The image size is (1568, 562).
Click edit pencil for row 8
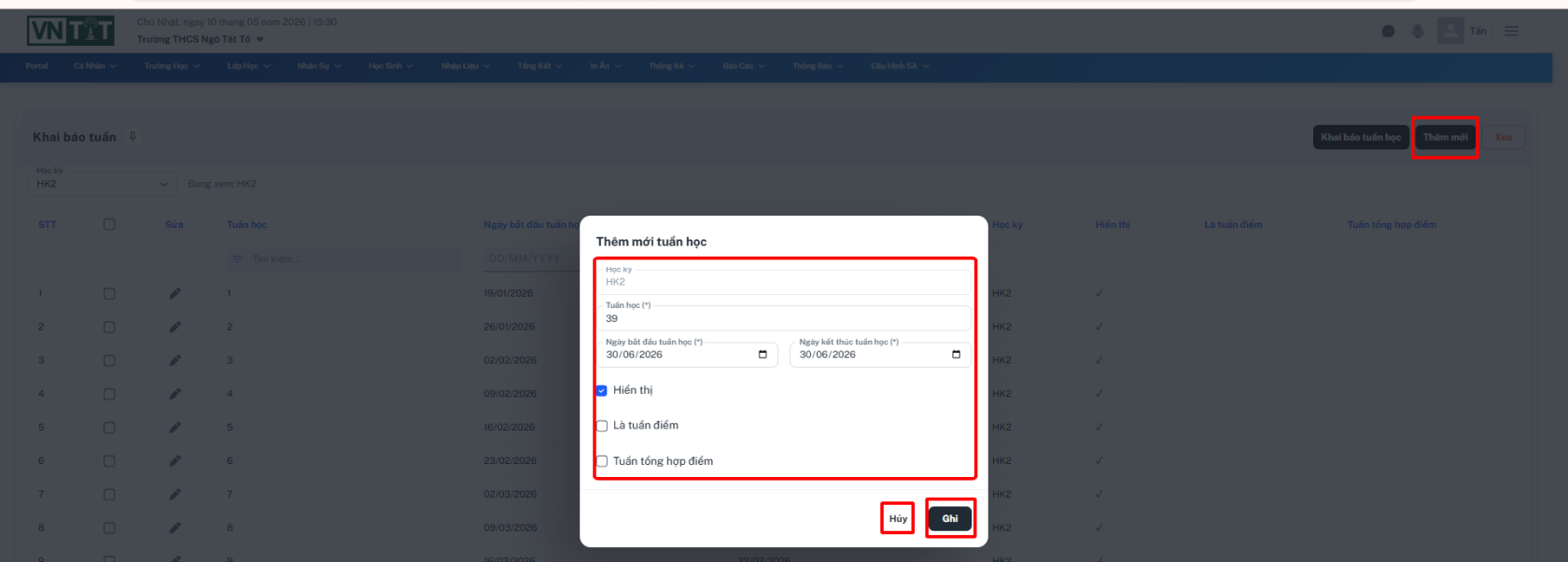tap(175, 527)
